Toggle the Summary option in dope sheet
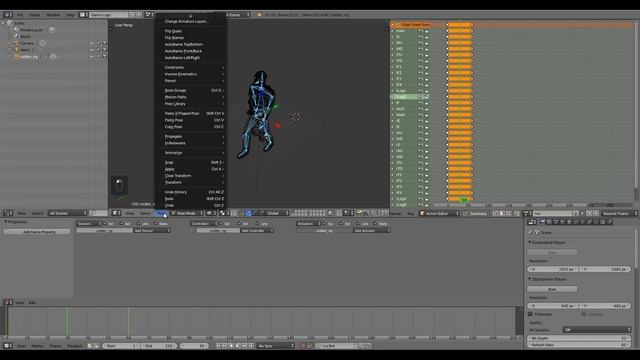This screenshot has height=360, width=640. 475,213
